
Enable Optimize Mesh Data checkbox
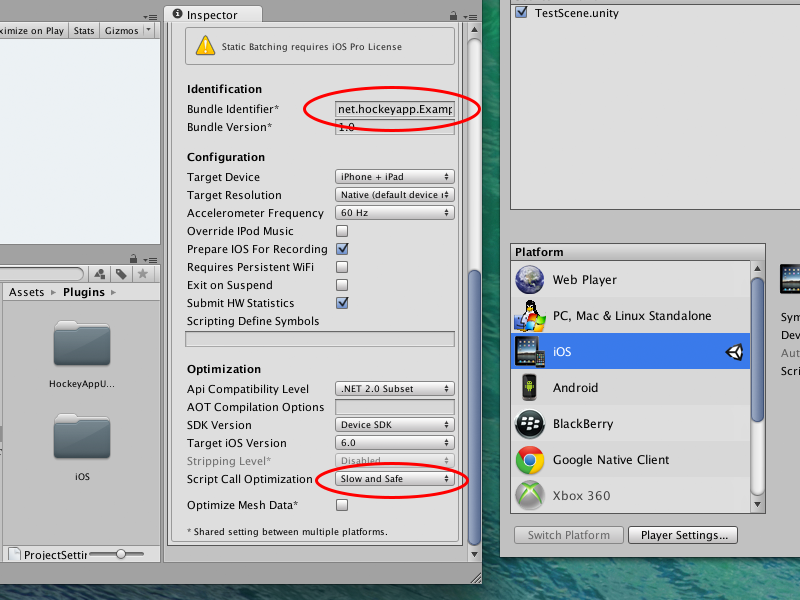[342, 505]
